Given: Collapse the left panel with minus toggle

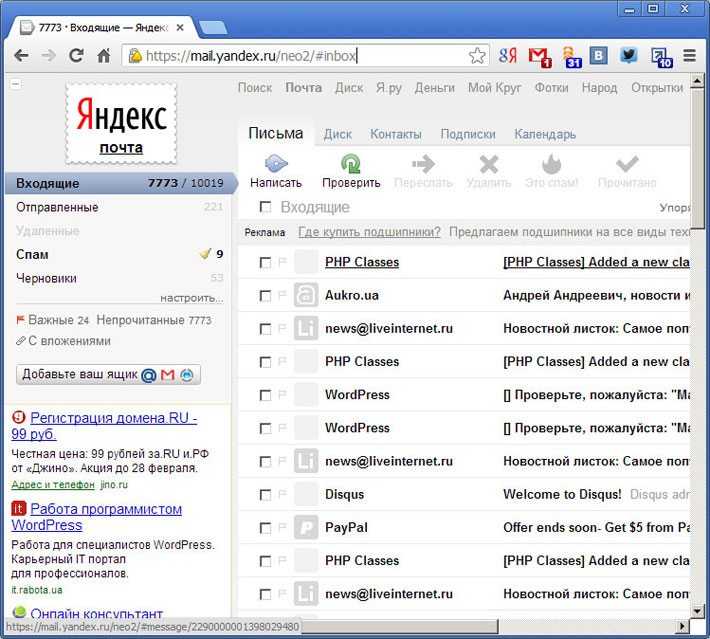Looking at the screenshot, I should click(x=15, y=84).
